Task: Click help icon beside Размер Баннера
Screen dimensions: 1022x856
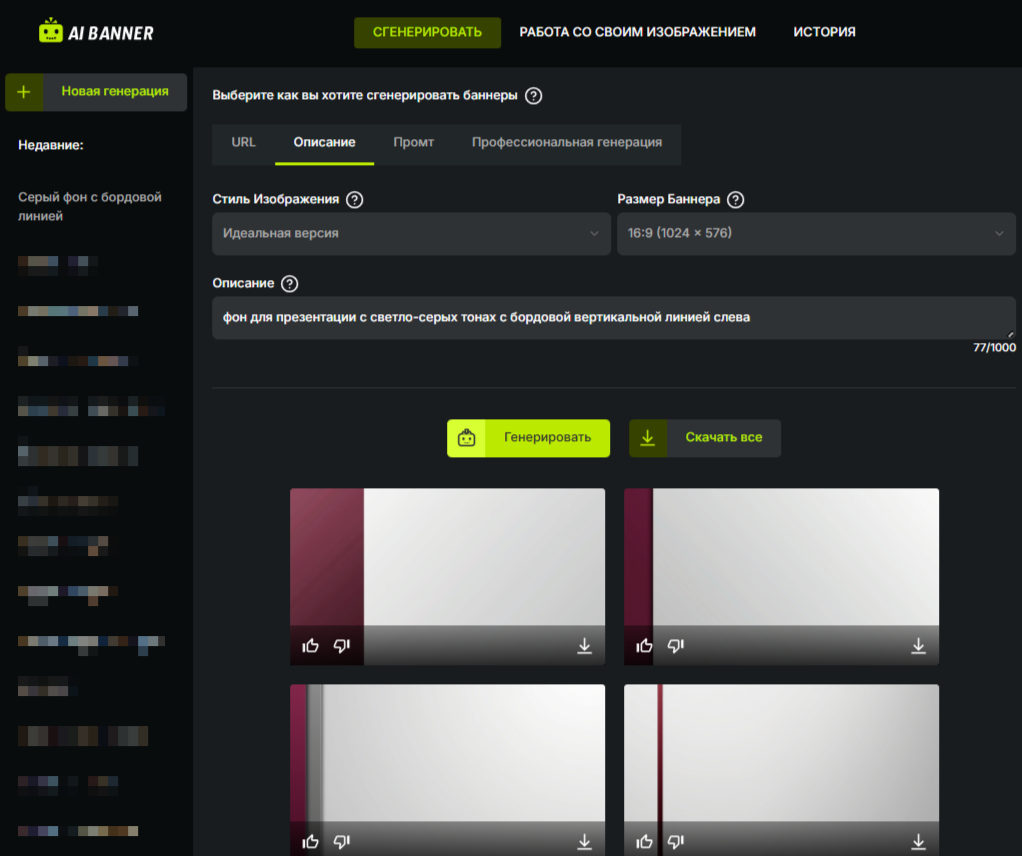Action: point(736,199)
